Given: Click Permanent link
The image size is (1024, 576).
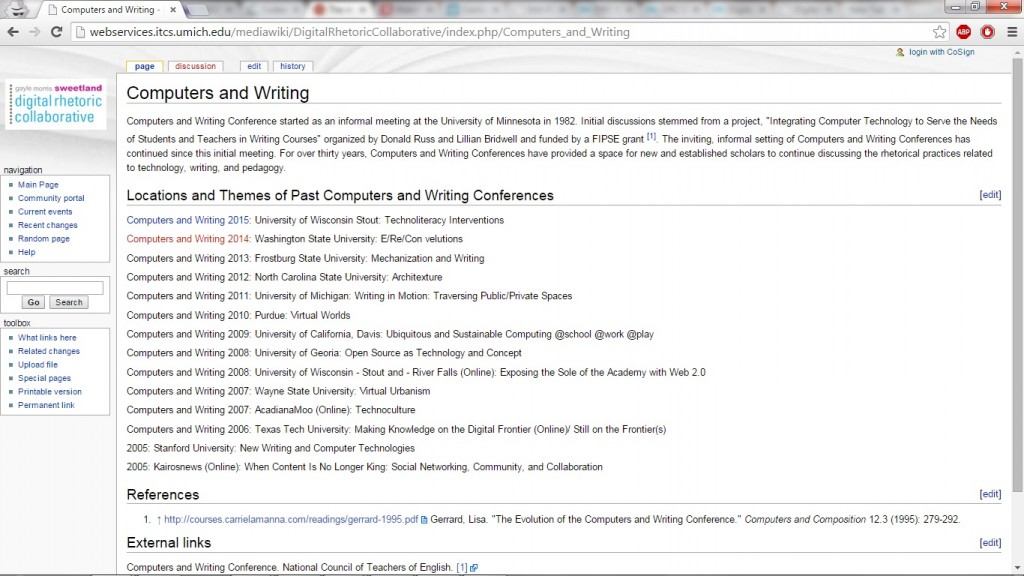Looking at the screenshot, I should 46,406.
